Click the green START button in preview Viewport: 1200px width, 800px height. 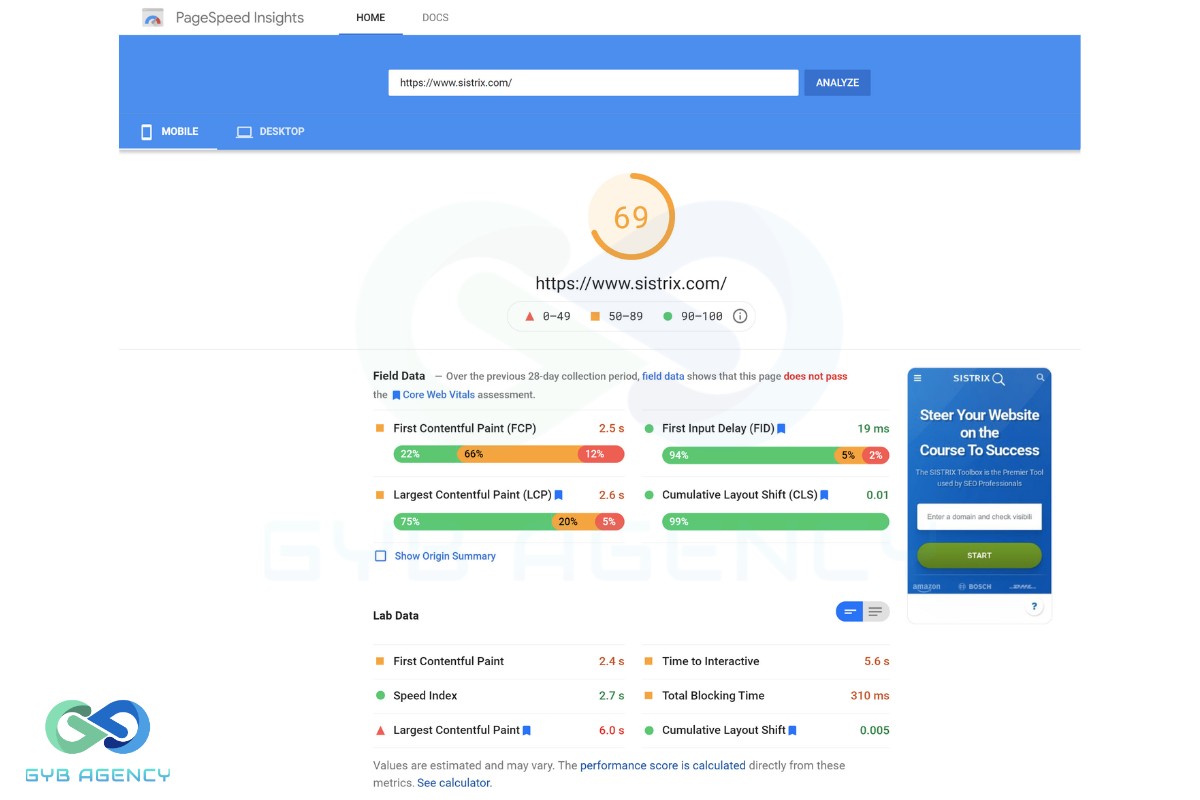pyautogui.click(x=980, y=555)
